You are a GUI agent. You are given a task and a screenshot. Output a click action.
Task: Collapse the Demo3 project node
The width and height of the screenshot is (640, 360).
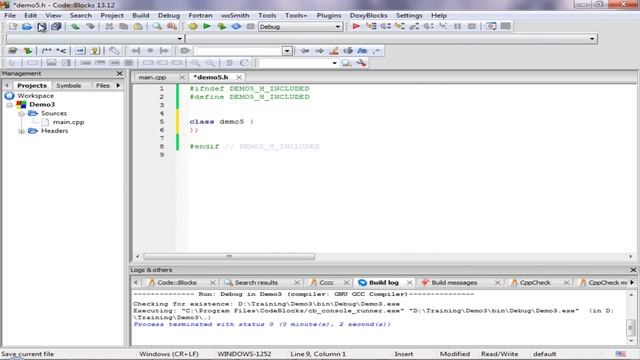point(10,105)
